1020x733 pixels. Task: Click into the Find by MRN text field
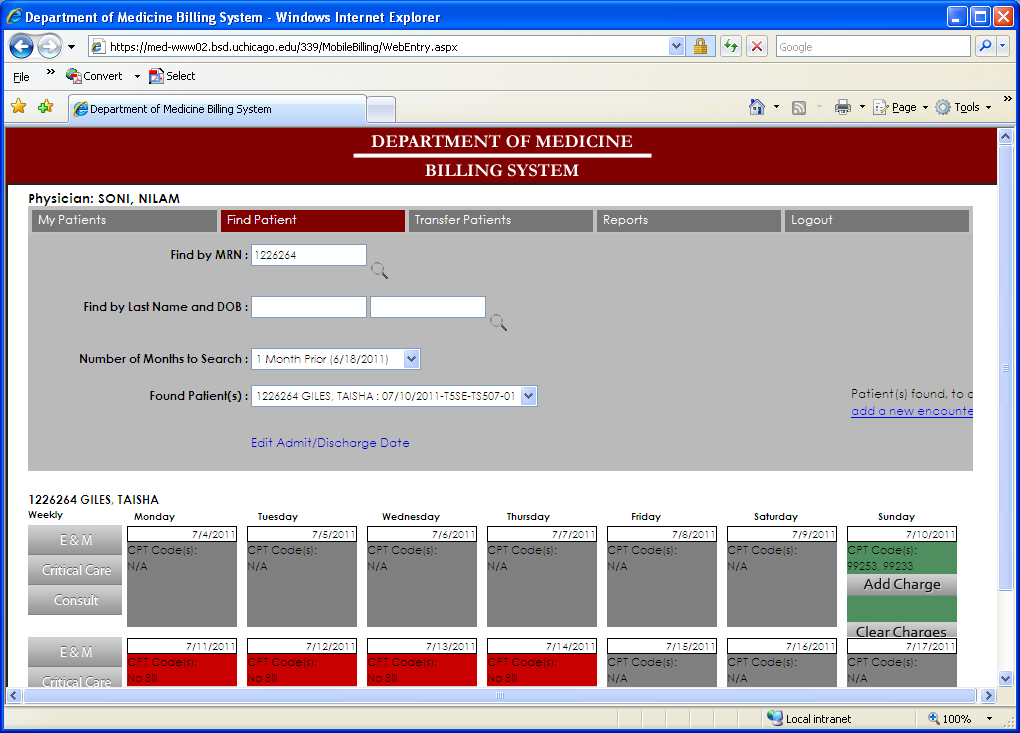point(308,255)
